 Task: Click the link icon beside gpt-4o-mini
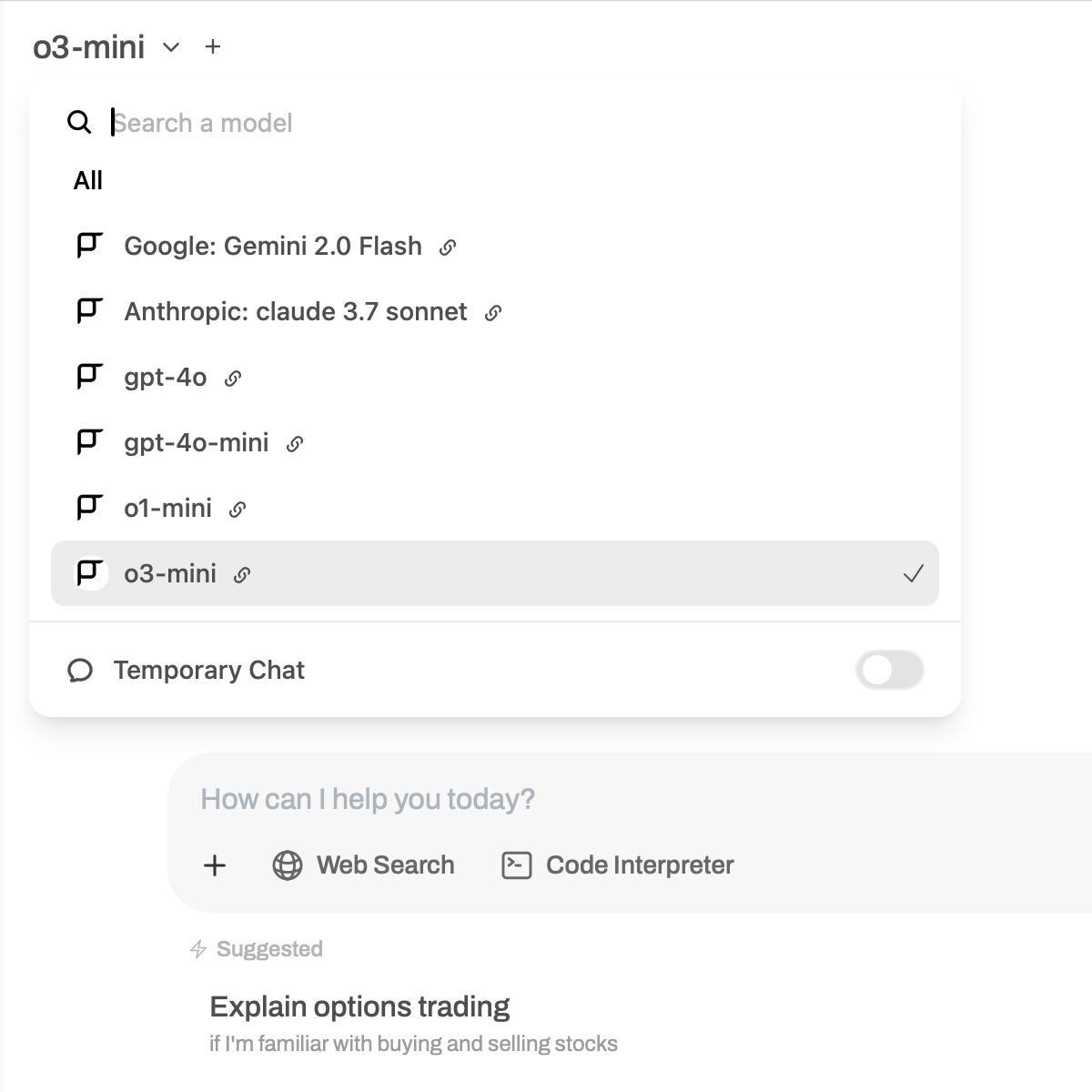pos(295,444)
